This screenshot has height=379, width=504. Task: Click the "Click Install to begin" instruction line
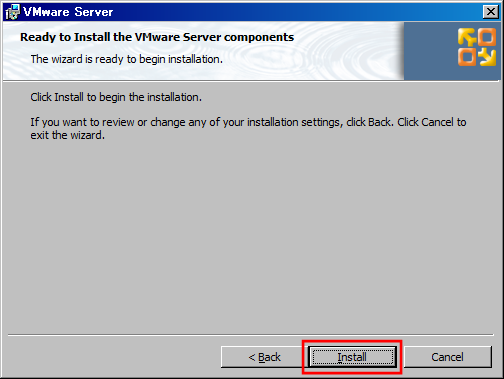116,97
